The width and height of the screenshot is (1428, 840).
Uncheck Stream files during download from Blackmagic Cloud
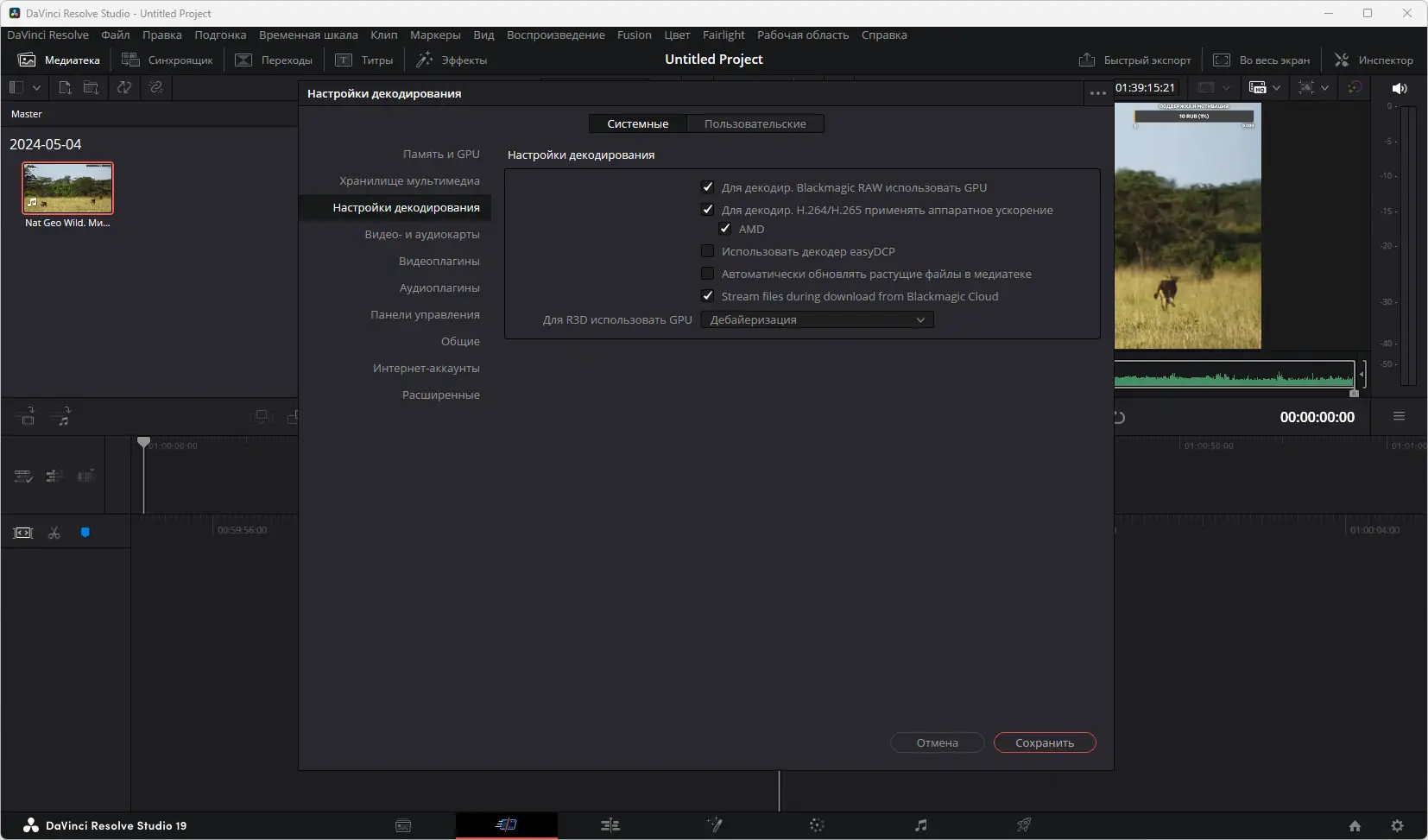[x=707, y=296]
